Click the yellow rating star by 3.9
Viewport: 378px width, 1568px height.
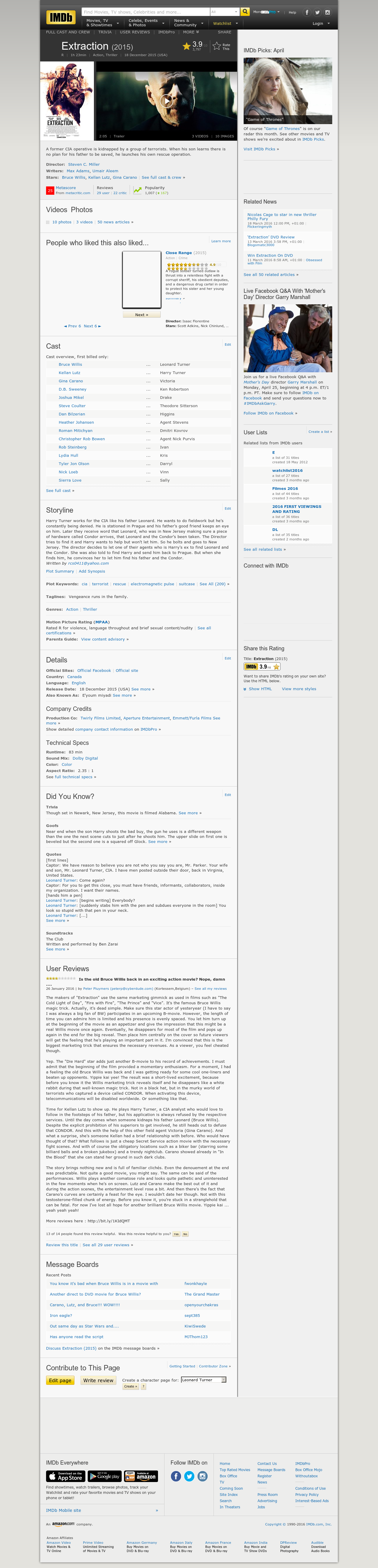coord(186,46)
